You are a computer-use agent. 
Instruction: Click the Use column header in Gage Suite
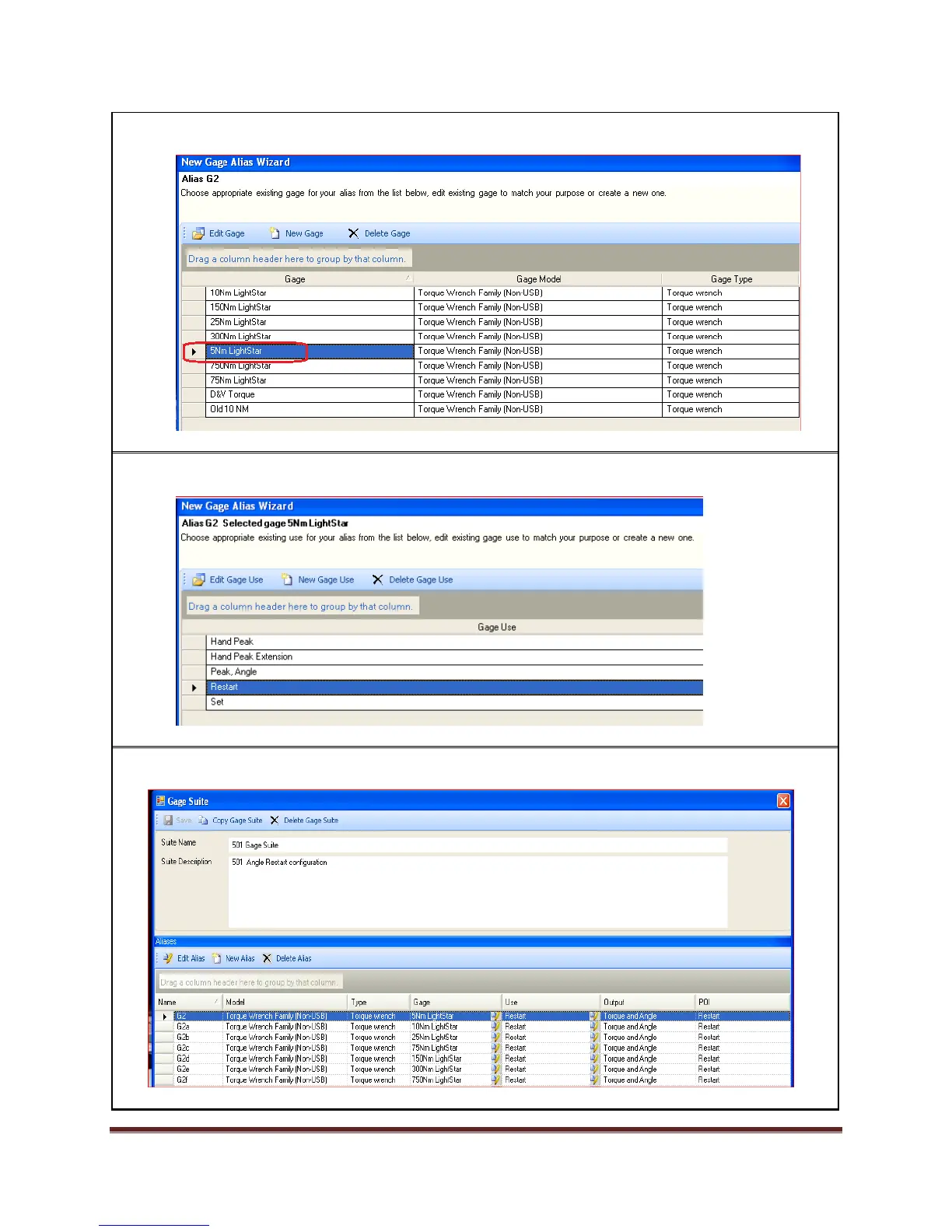pos(551,1002)
